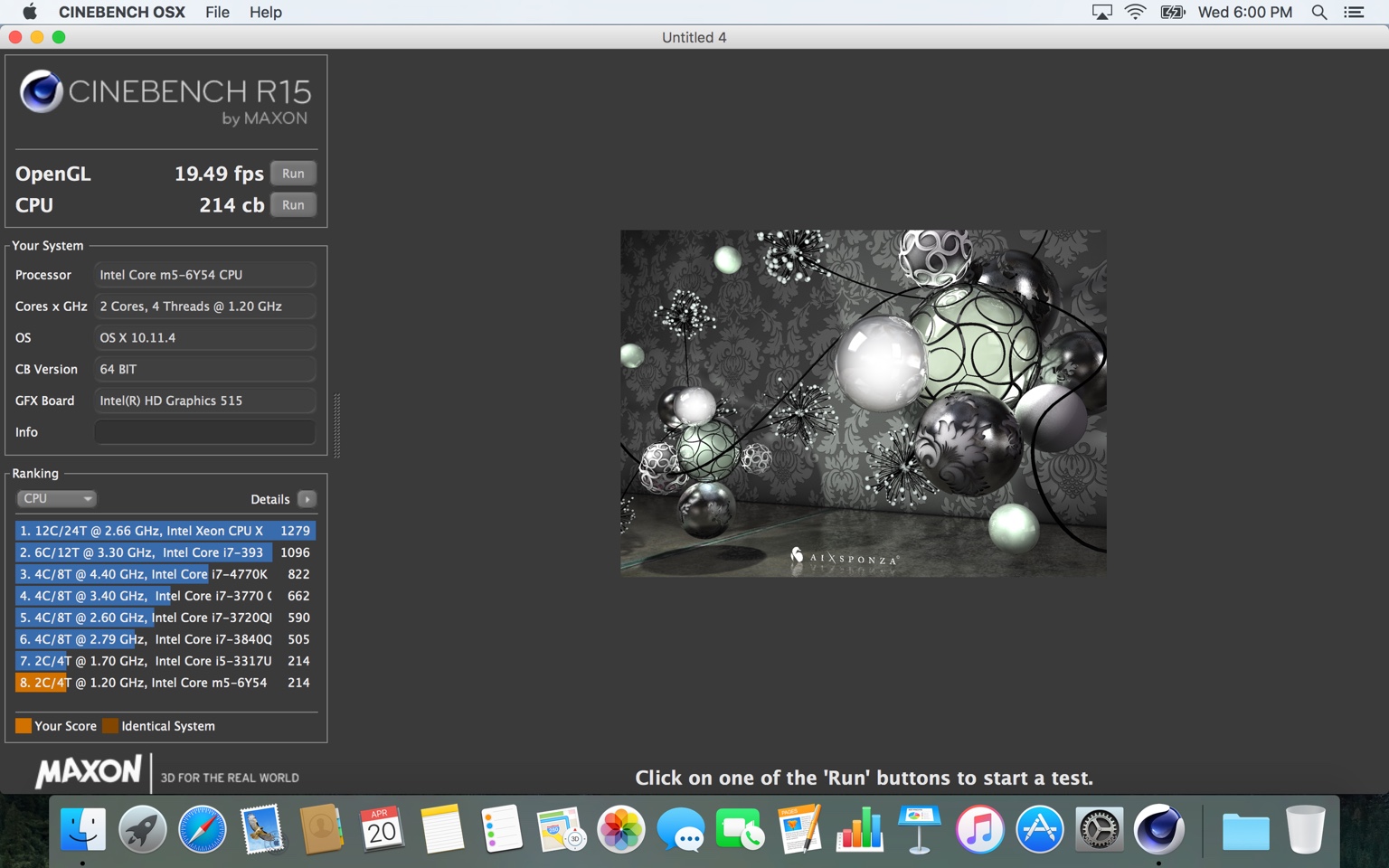The height and width of the screenshot is (868, 1389).
Task: Open the Help menu
Action: point(266,12)
